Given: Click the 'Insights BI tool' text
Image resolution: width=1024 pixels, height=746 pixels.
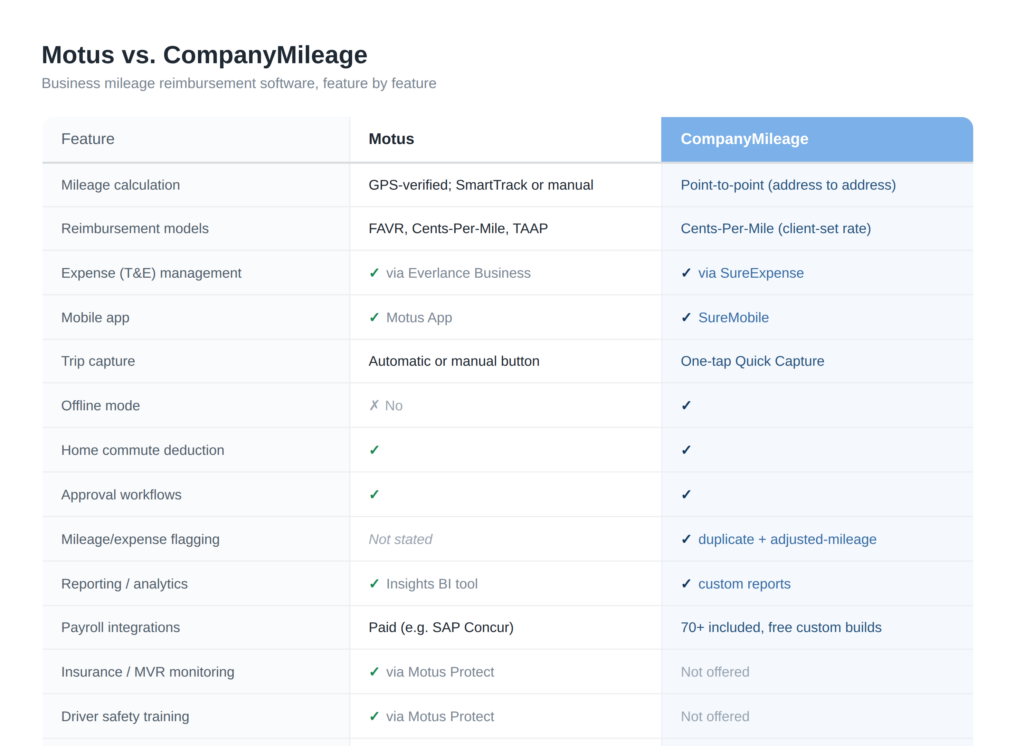Looking at the screenshot, I should coord(432,584).
